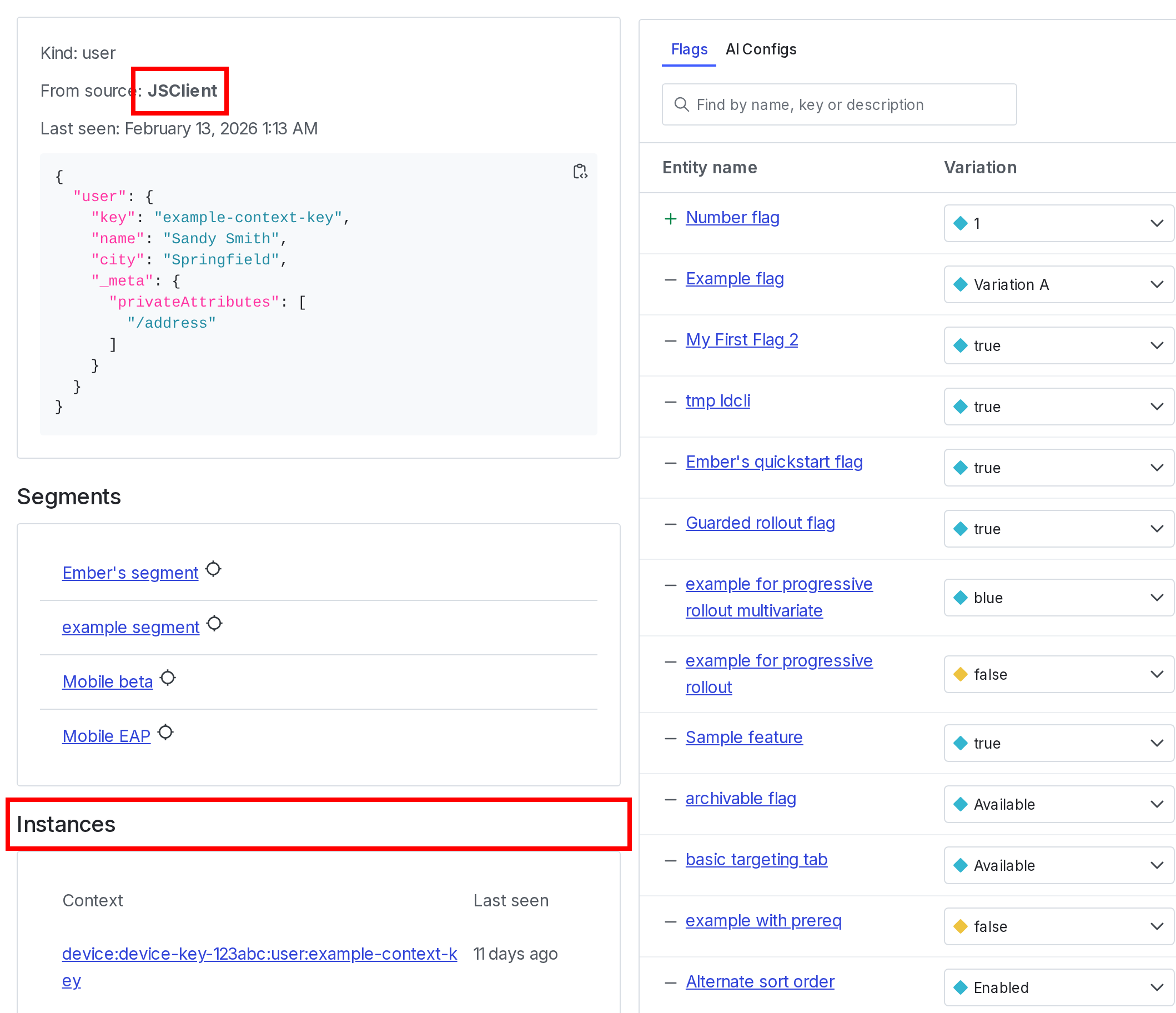Click the teal diamond icon beside Number flag's variation
Viewport: 1176px width, 1013px height.
click(x=961, y=223)
